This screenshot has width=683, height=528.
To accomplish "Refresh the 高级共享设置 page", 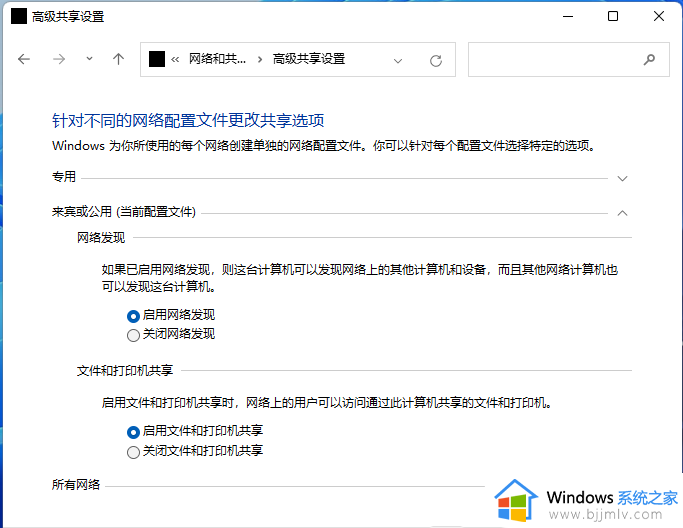I will [x=436, y=61].
